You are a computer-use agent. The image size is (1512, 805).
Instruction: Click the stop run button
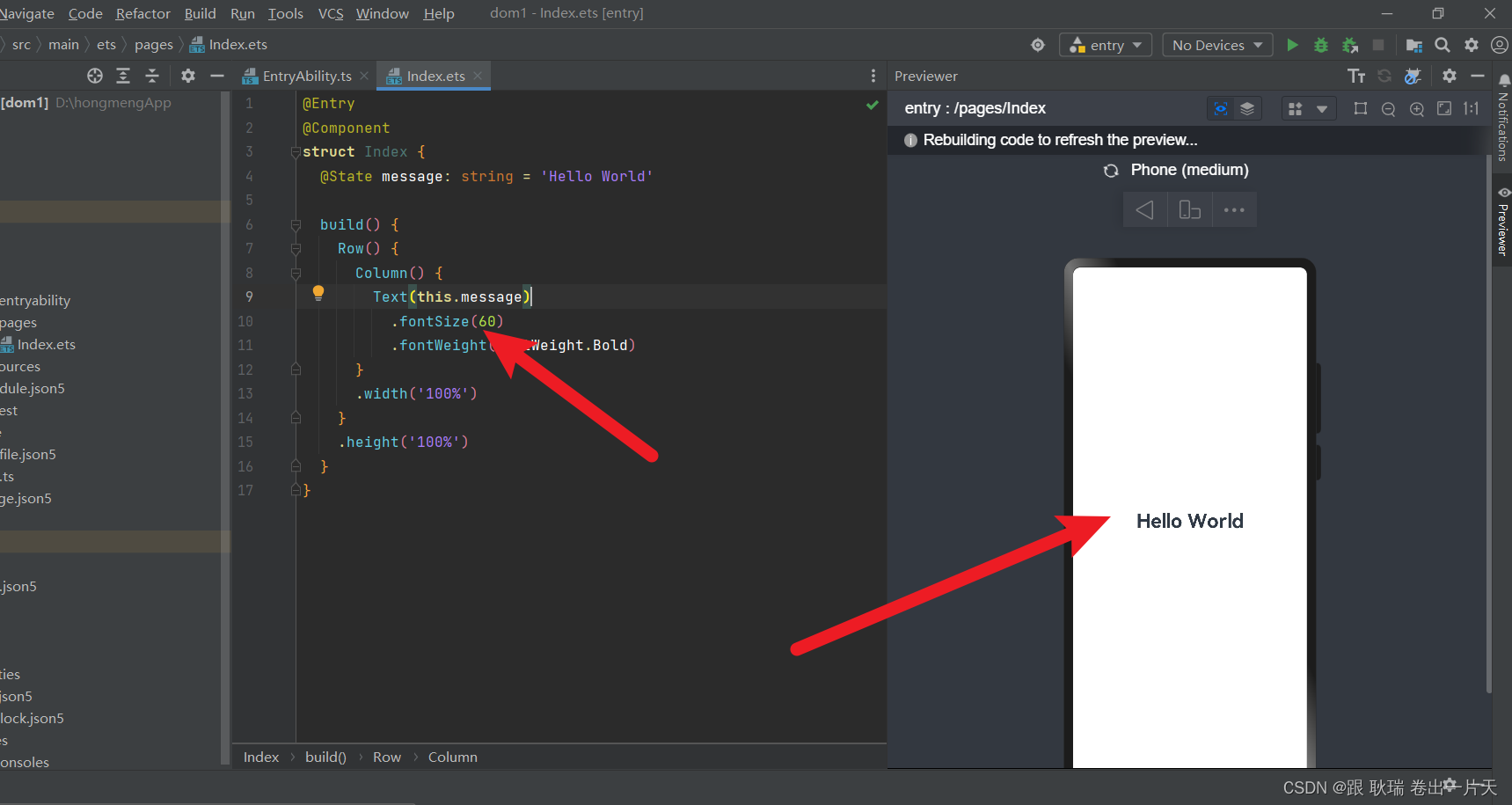(x=1378, y=45)
